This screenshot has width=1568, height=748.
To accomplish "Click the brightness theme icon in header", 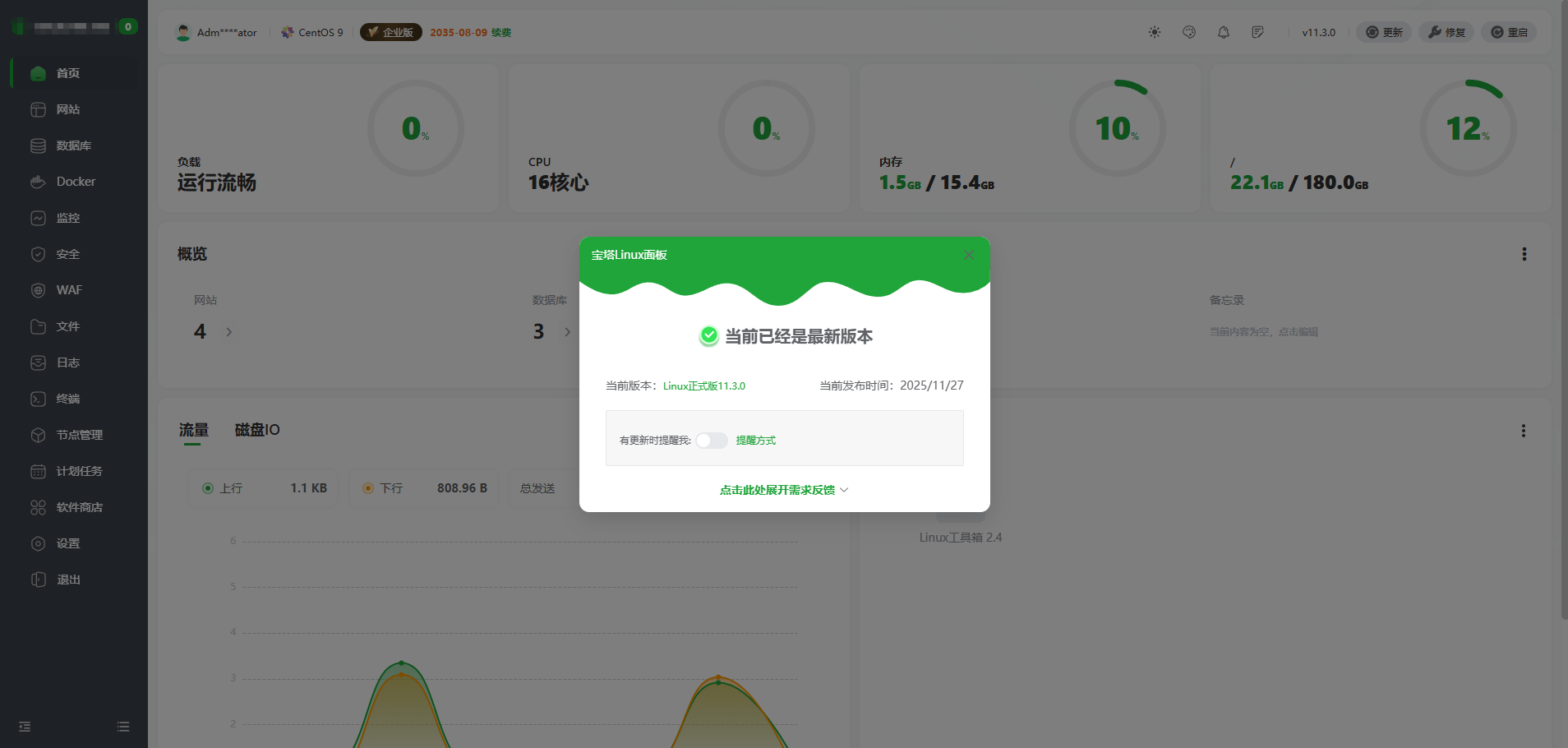I will click(1155, 32).
